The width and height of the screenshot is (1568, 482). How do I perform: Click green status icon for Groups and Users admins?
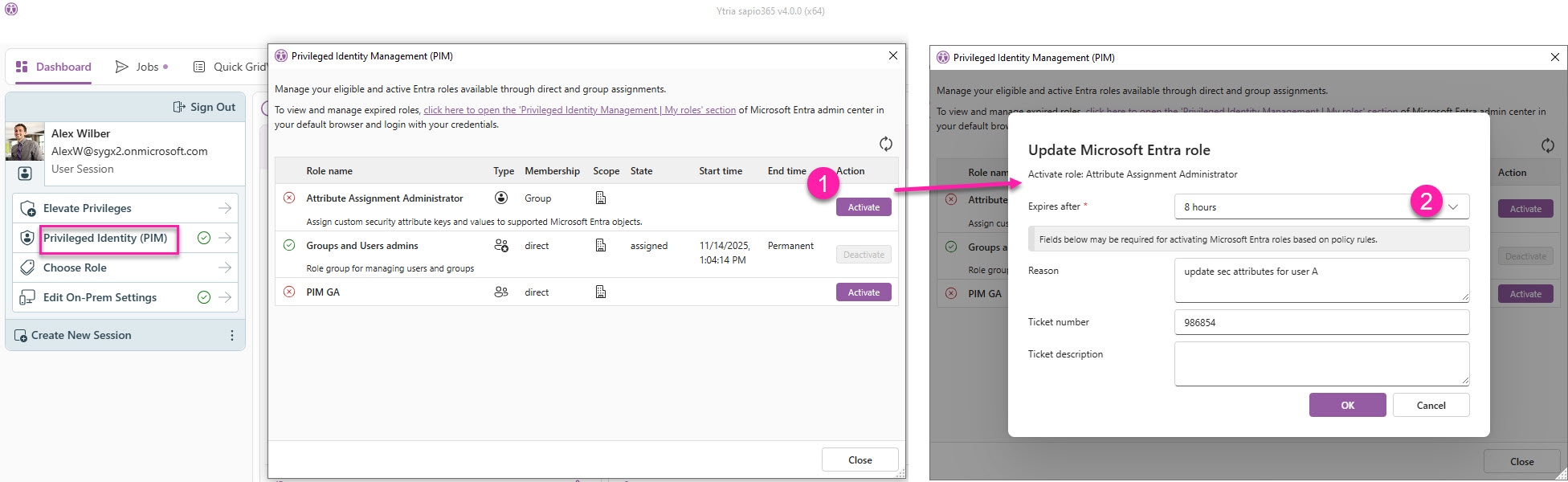[x=289, y=246]
